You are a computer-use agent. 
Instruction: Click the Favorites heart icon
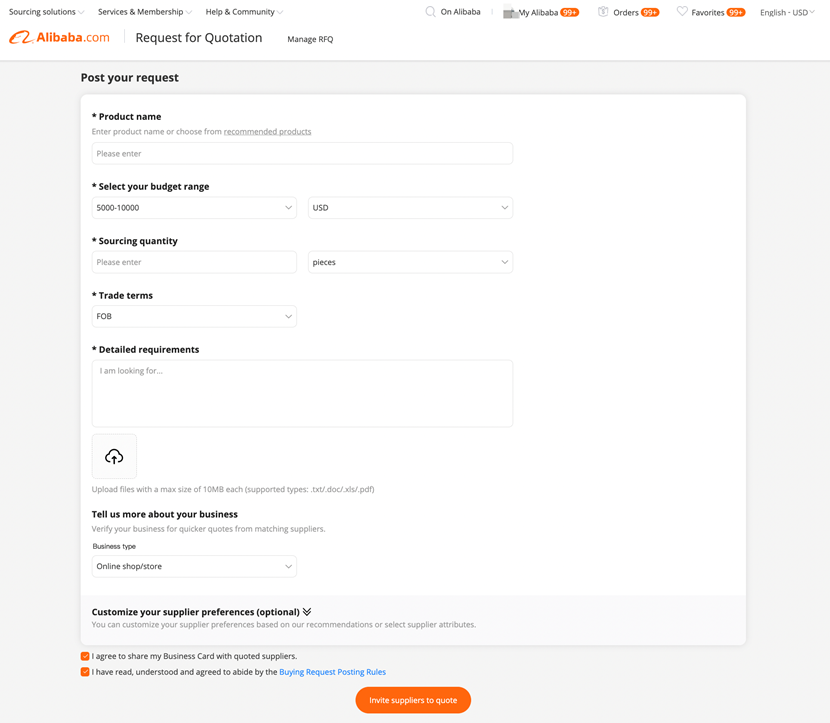682,12
